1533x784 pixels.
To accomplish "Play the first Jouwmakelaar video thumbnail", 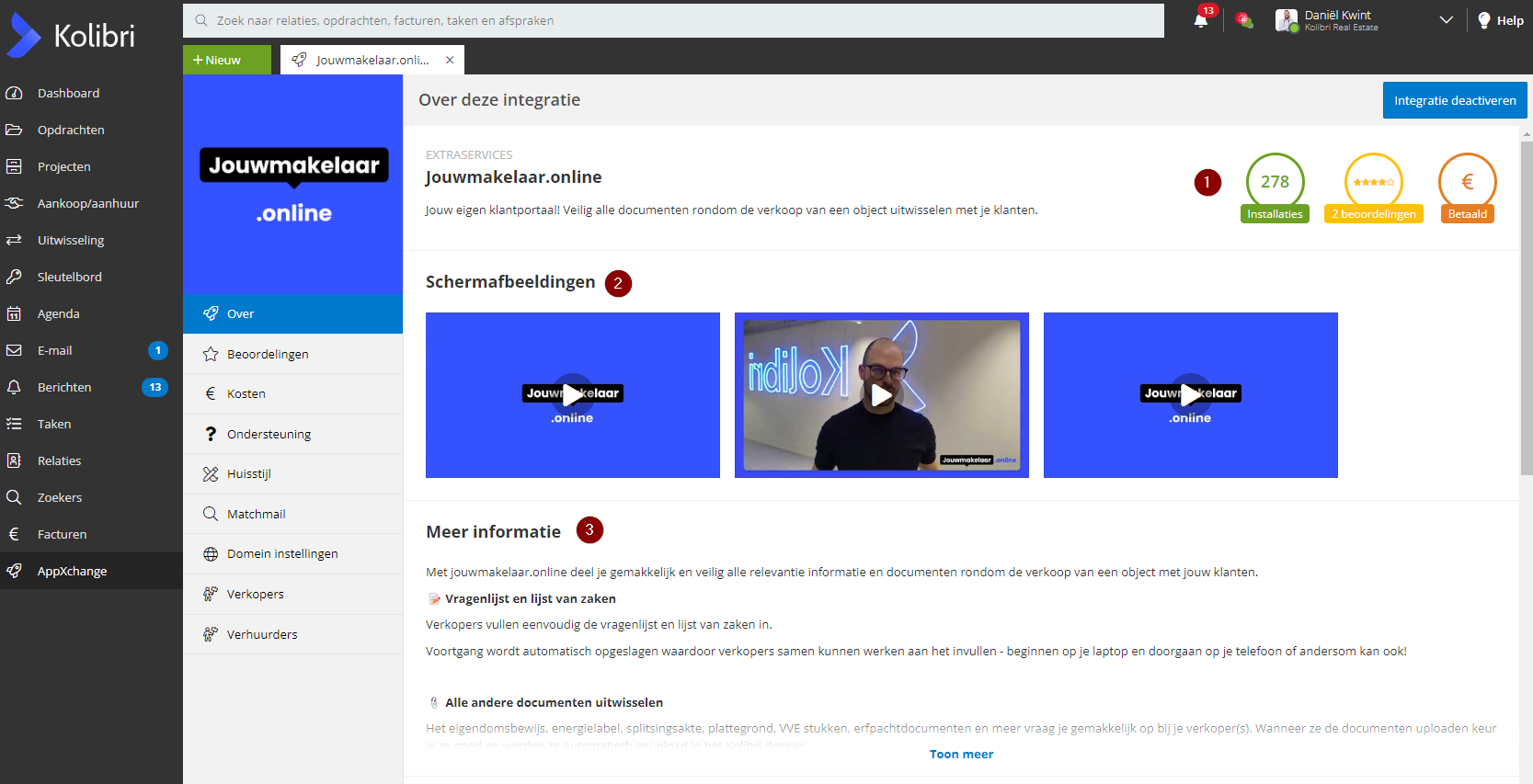I will pos(573,395).
